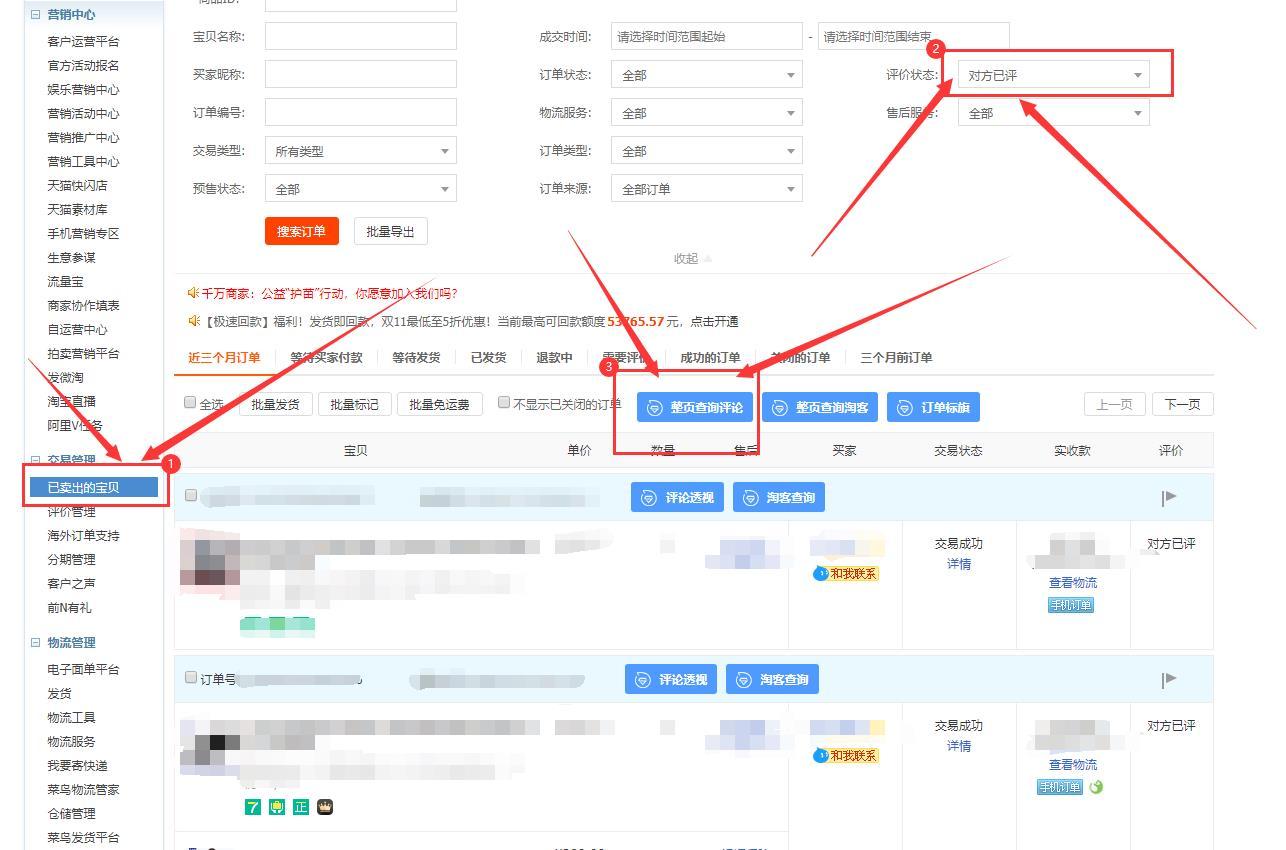Open 订单来源 dropdown showing 全部订单

point(707,189)
